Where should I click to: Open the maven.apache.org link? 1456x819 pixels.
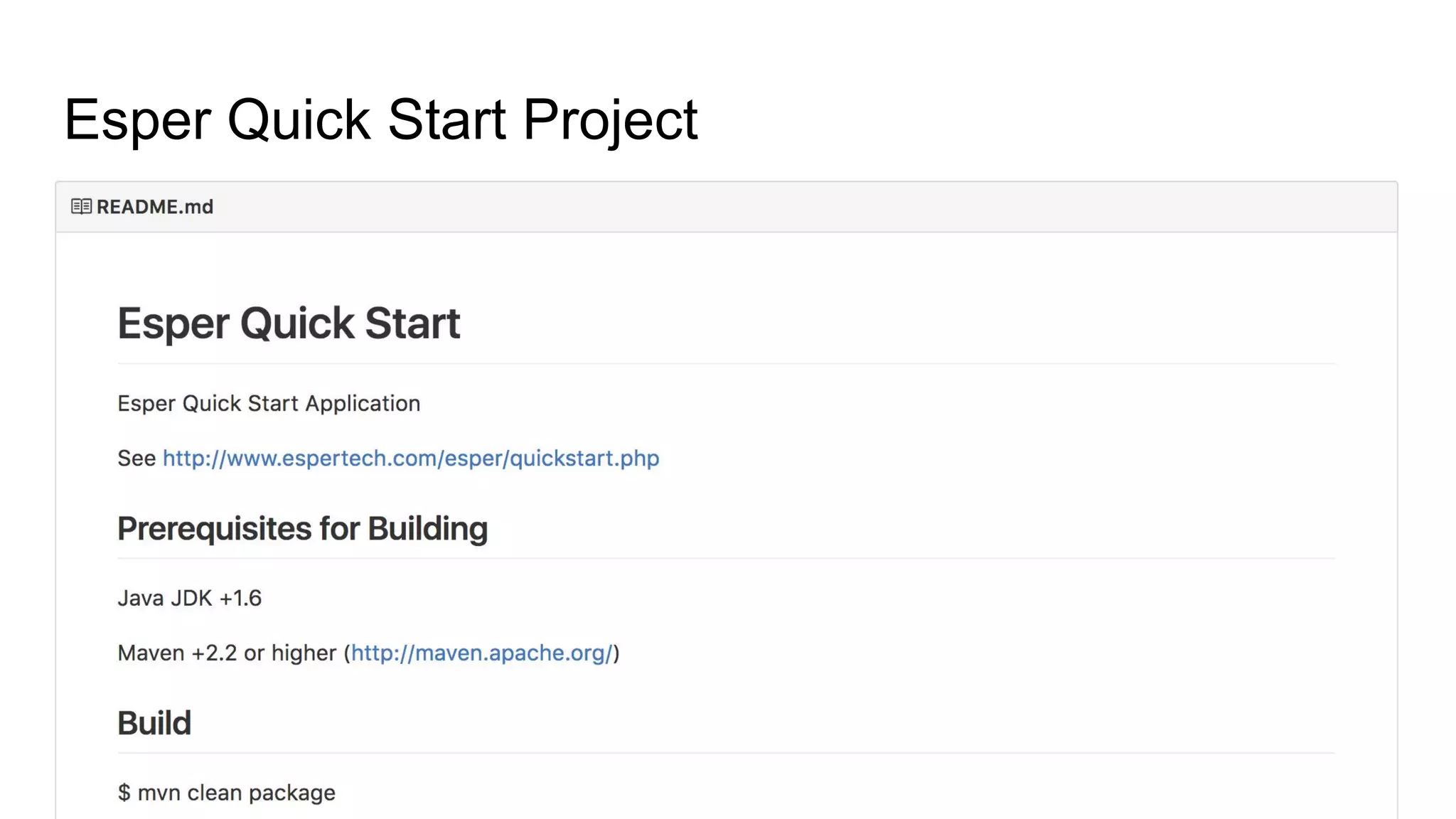[481, 653]
